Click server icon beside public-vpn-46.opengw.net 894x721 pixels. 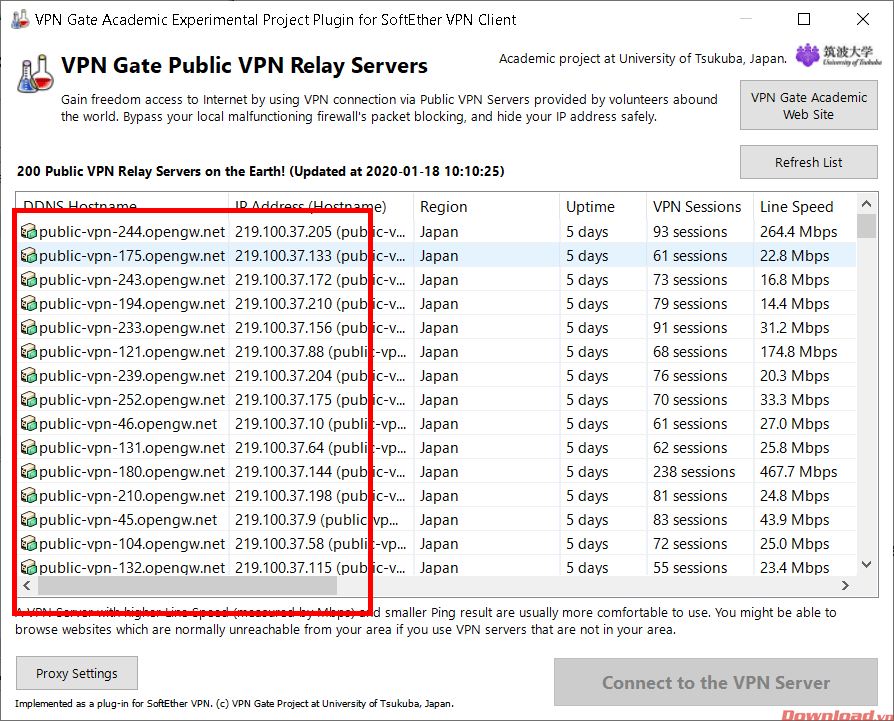click(x=29, y=423)
